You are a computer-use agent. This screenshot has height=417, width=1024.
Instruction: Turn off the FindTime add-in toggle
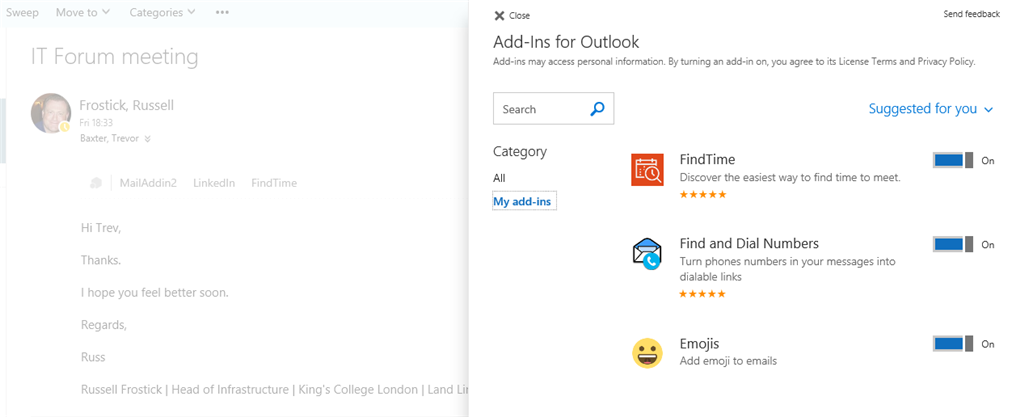(952, 160)
